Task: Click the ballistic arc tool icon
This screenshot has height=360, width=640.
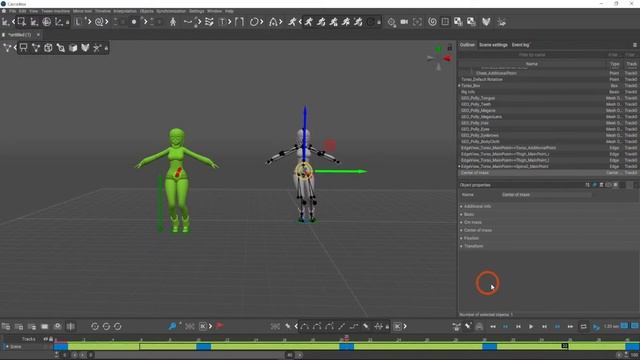Action: click(273, 22)
